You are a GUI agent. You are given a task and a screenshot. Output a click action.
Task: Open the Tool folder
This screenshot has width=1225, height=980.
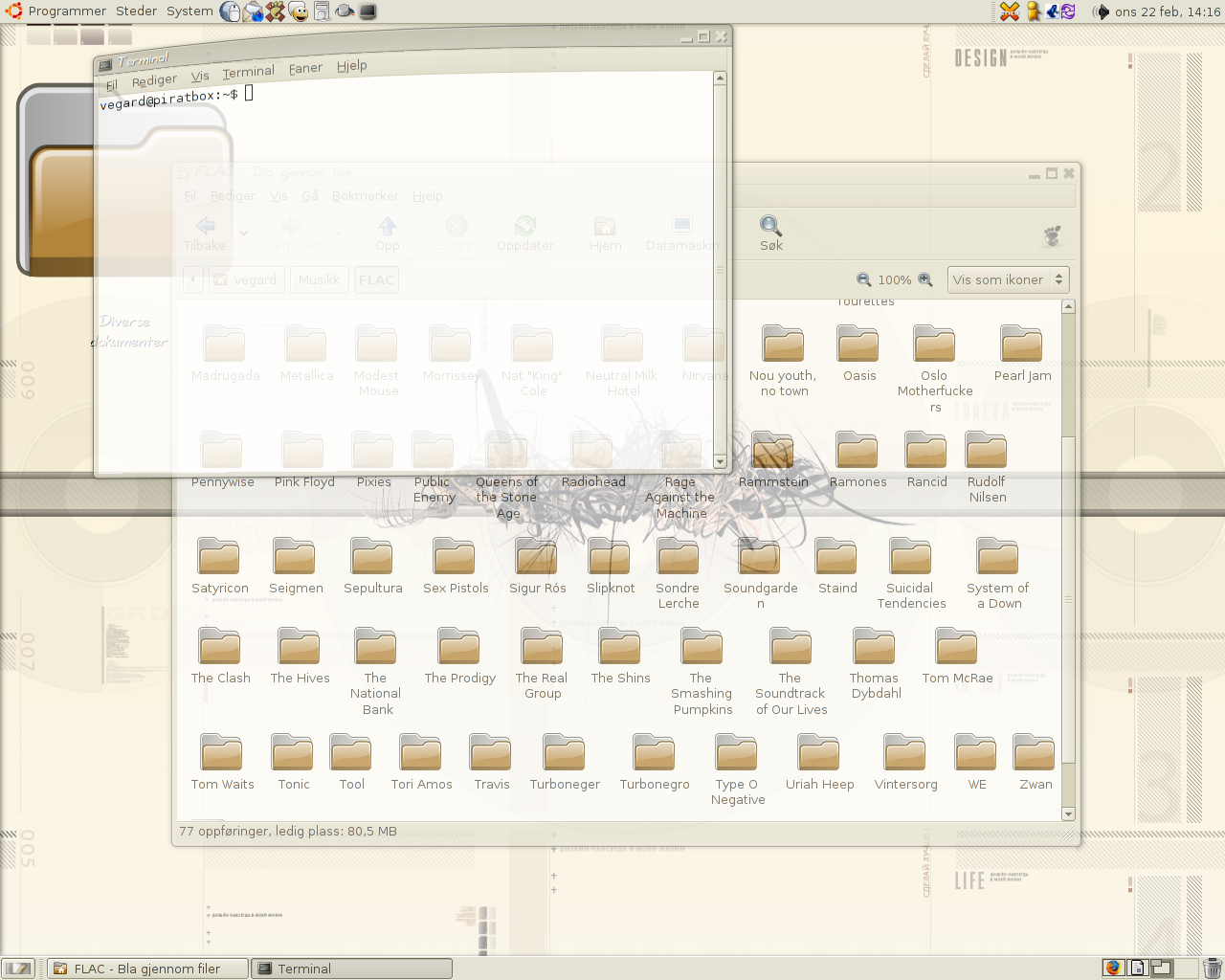pyautogui.click(x=351, y=763)
